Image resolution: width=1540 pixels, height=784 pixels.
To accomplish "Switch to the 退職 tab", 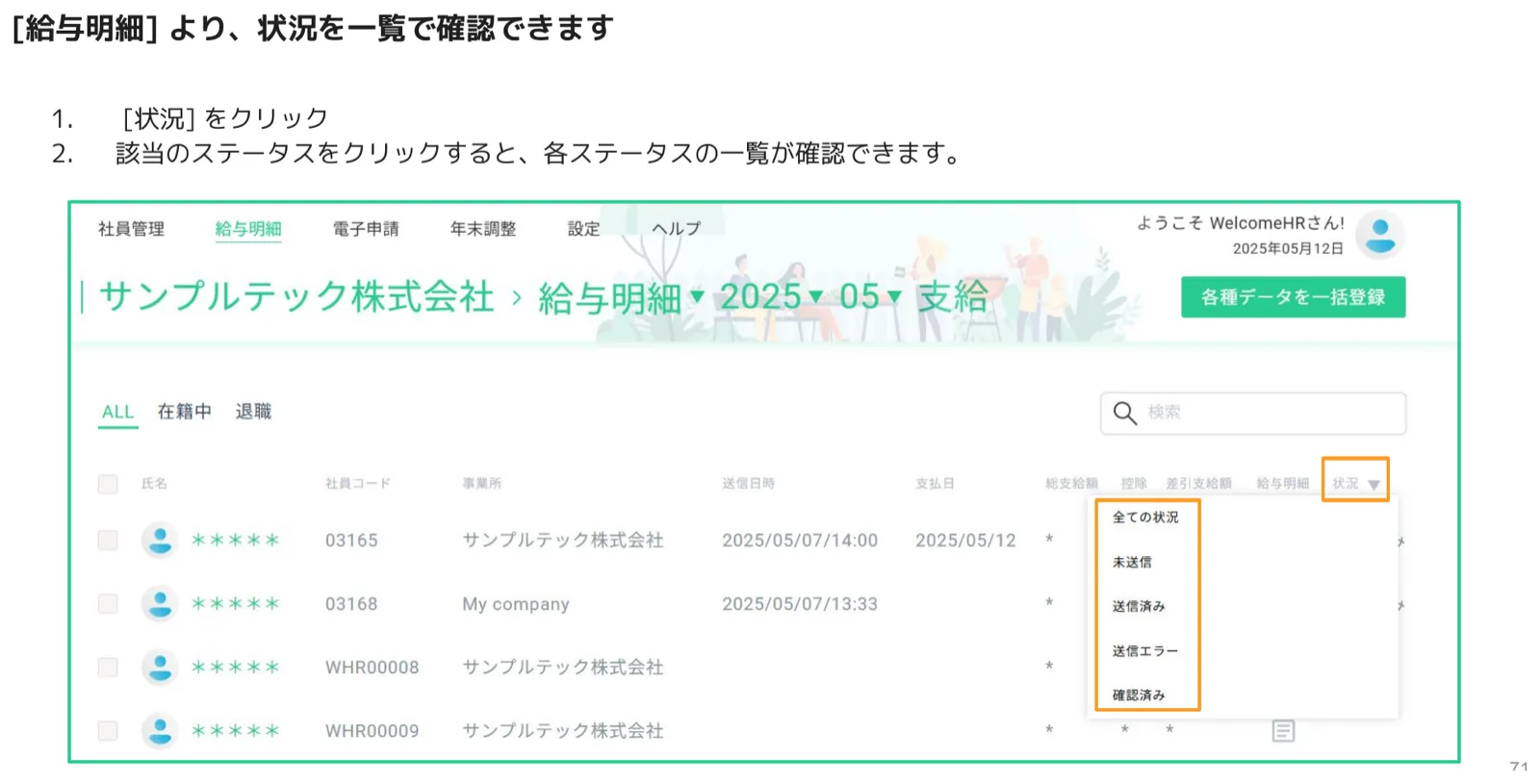I will [x=253, y=412].
